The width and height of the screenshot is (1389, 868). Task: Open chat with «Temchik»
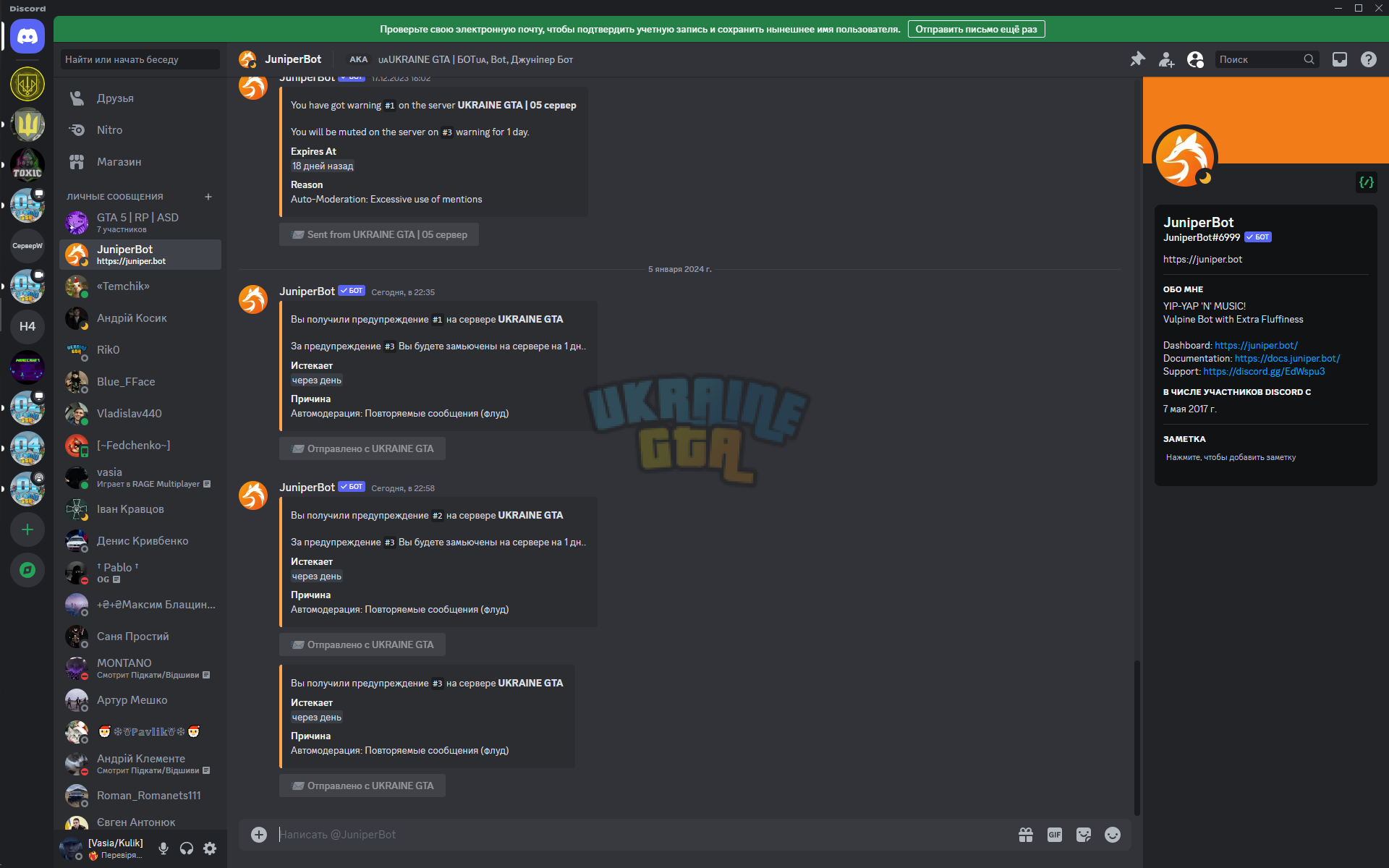pos(140,286)
